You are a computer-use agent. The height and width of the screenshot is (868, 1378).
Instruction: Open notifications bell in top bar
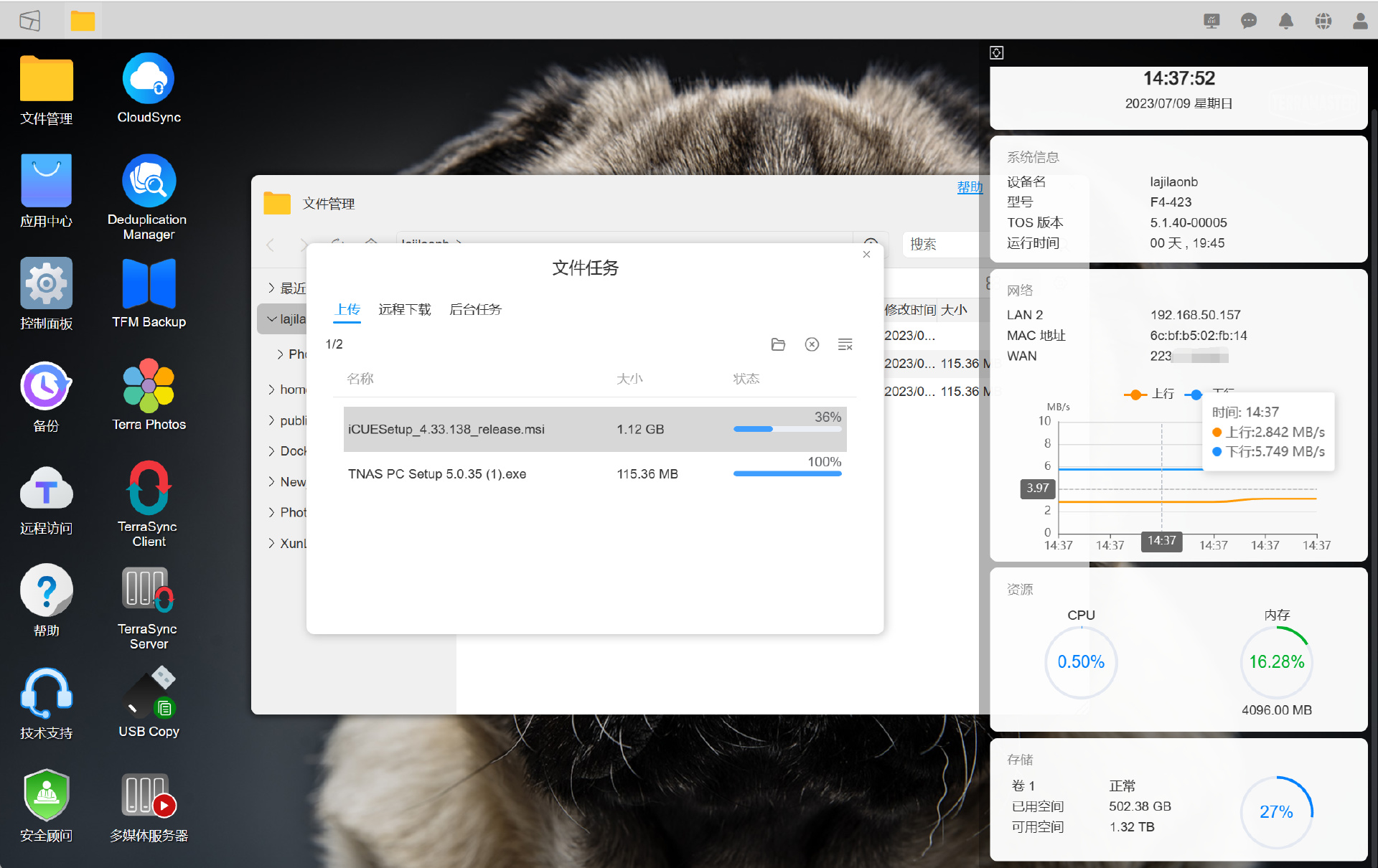[1286, 21]
